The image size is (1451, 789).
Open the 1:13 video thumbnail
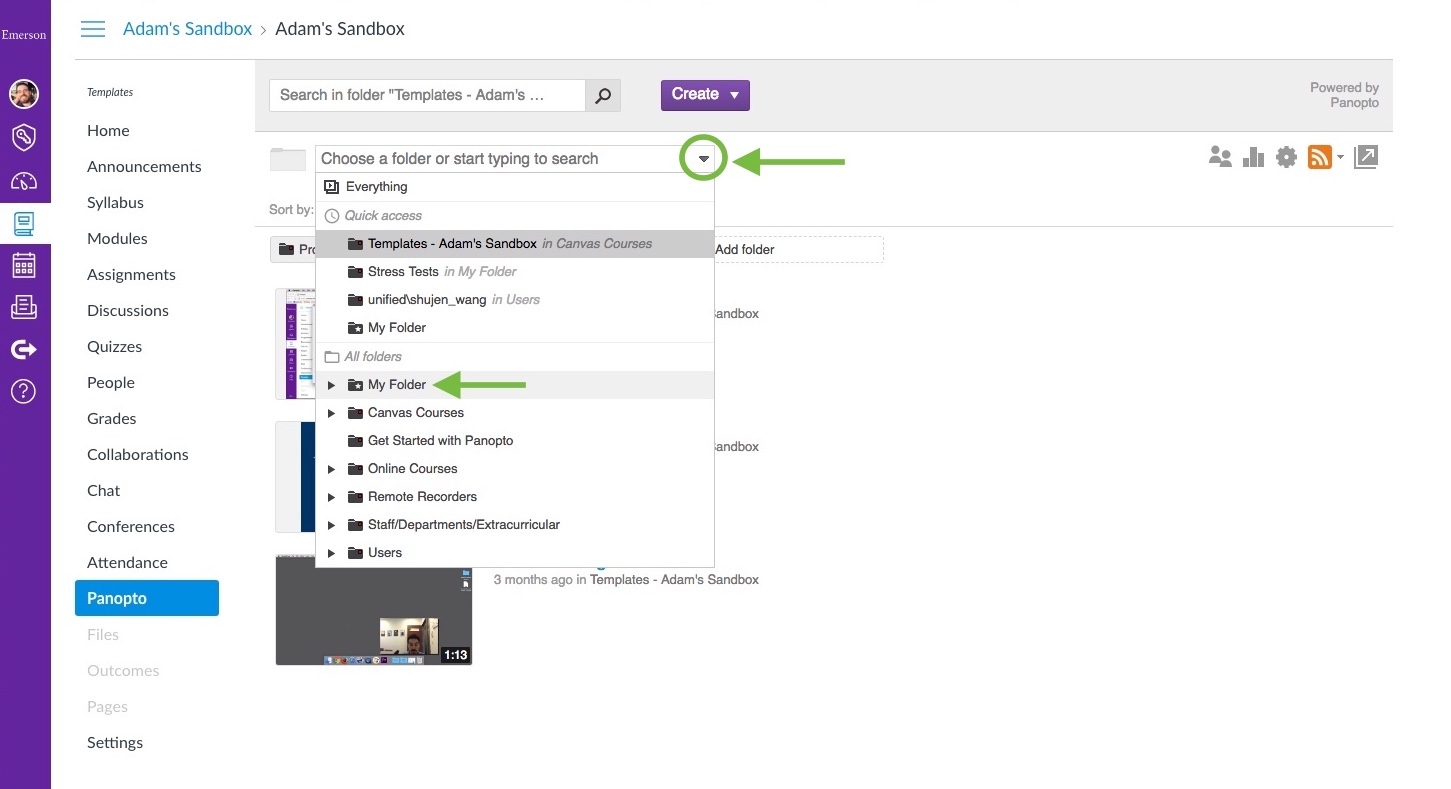tap(374, 609)
